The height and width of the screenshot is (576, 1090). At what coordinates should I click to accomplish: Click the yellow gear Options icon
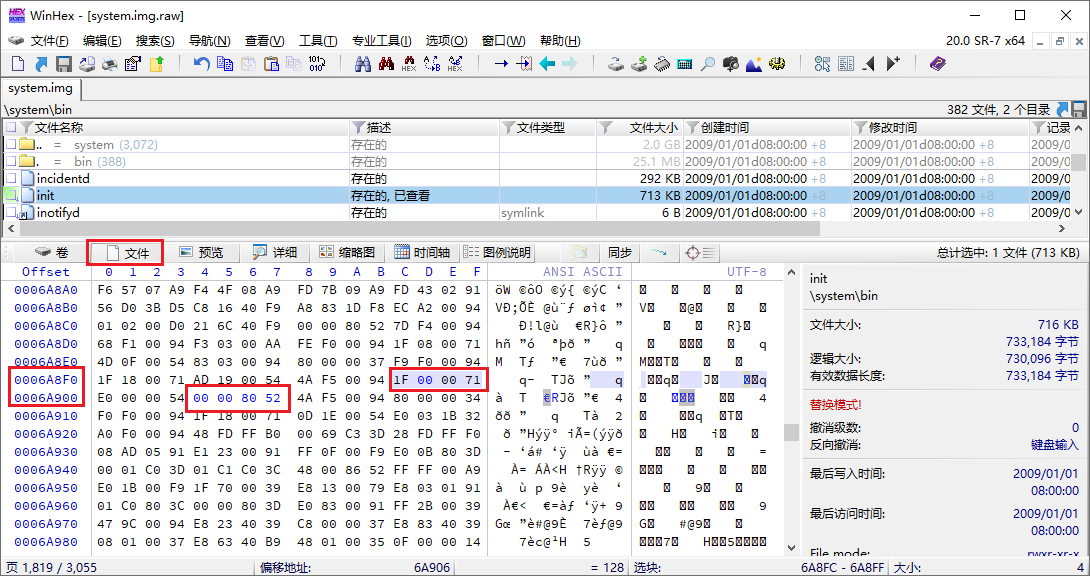pyautogui.click(x=777, y=64)
